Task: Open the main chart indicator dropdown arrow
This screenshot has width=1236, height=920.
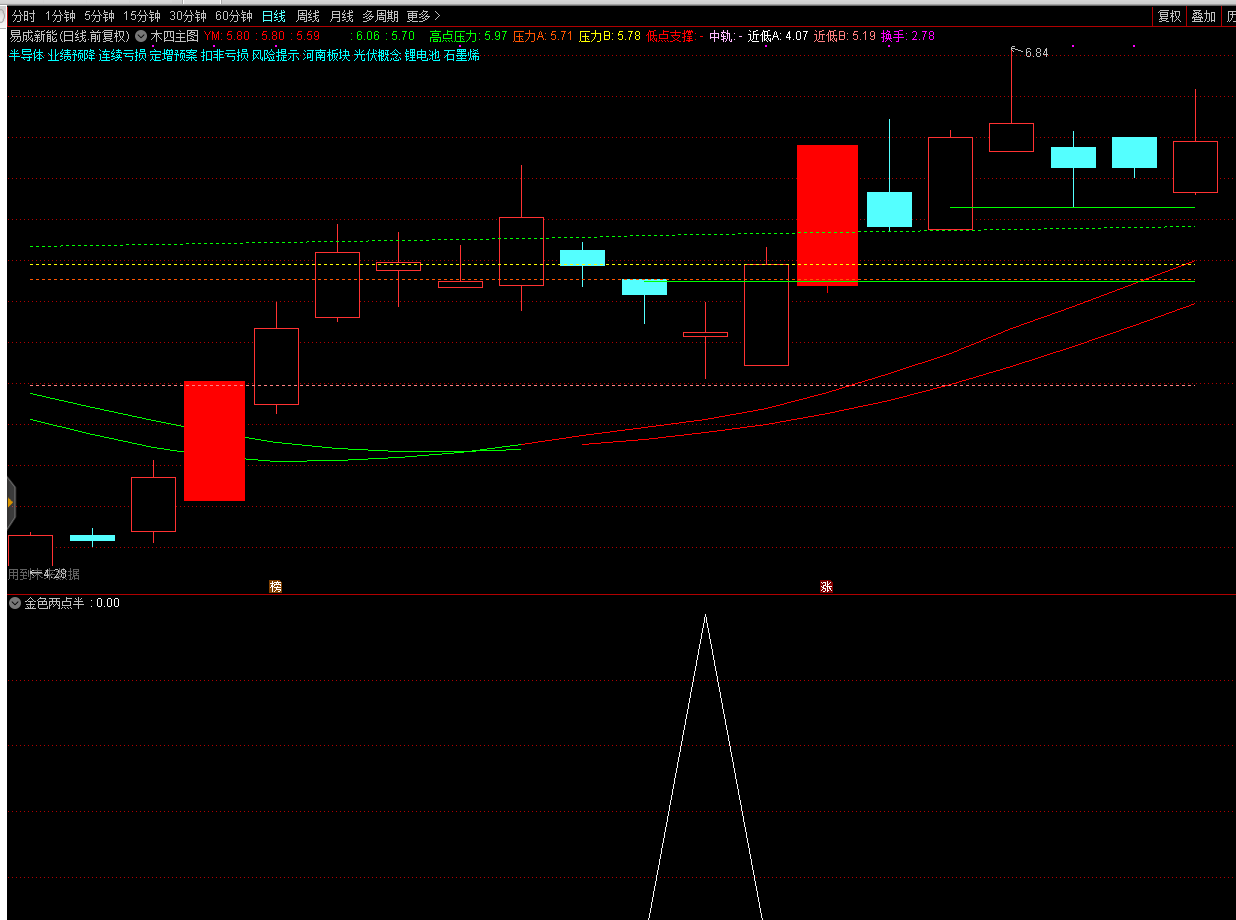Action: 141,36
